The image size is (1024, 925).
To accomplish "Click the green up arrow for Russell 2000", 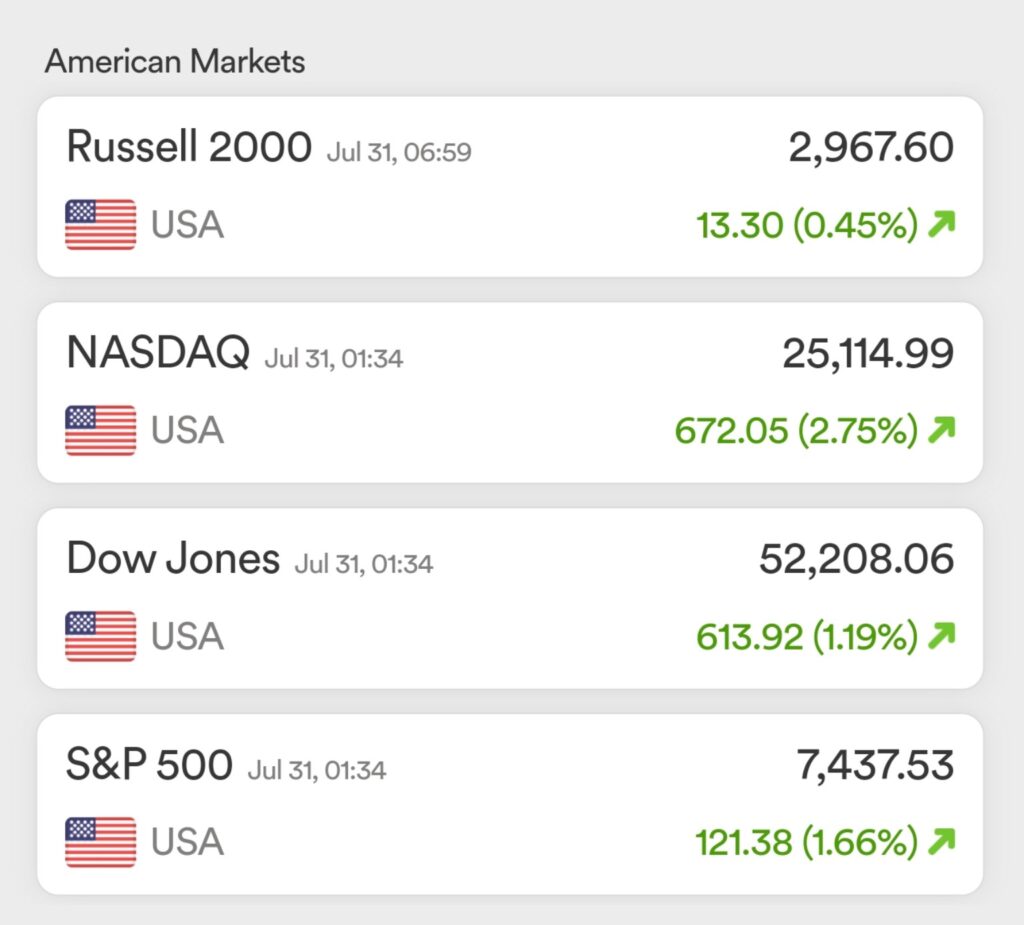I will click(x=942, y=223).
